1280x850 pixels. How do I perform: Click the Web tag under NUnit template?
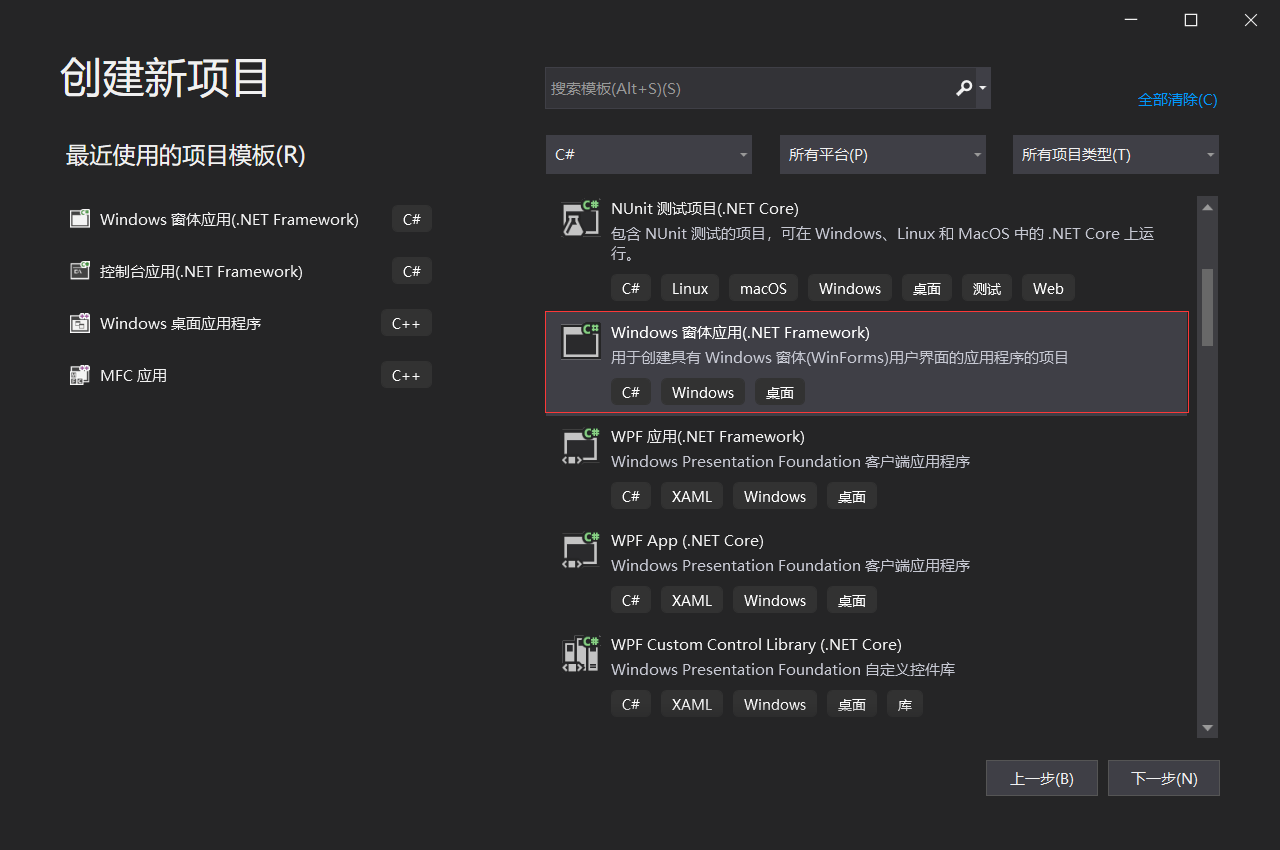1048,288
